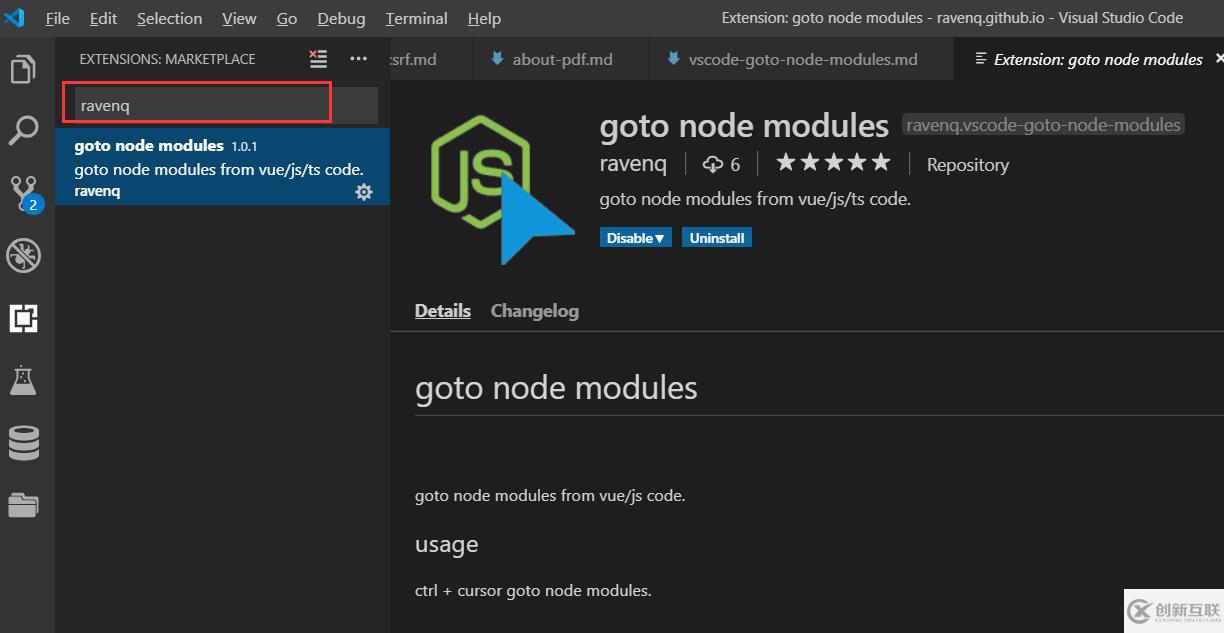Open the Edit menu
Viewport: 1224px width, 633px height.
coord(103,18)
